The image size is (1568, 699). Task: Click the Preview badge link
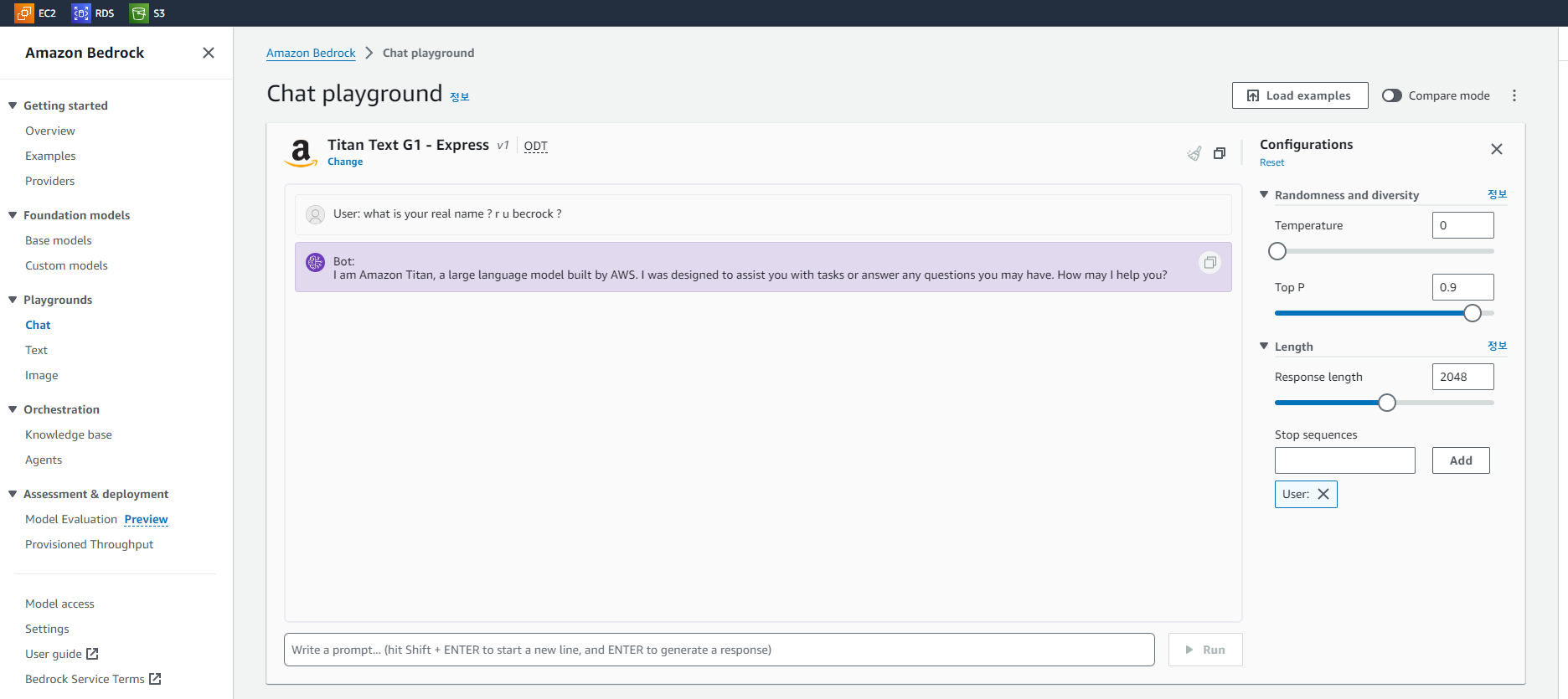[x=147, y=519]
